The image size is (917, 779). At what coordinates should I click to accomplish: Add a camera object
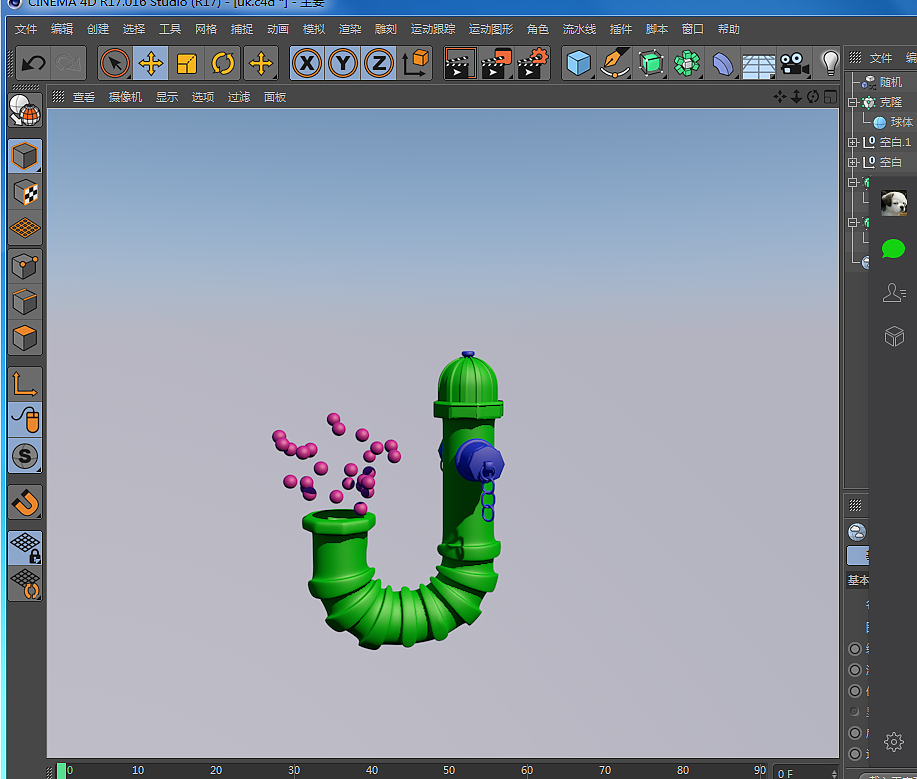(x=794, y=63)
